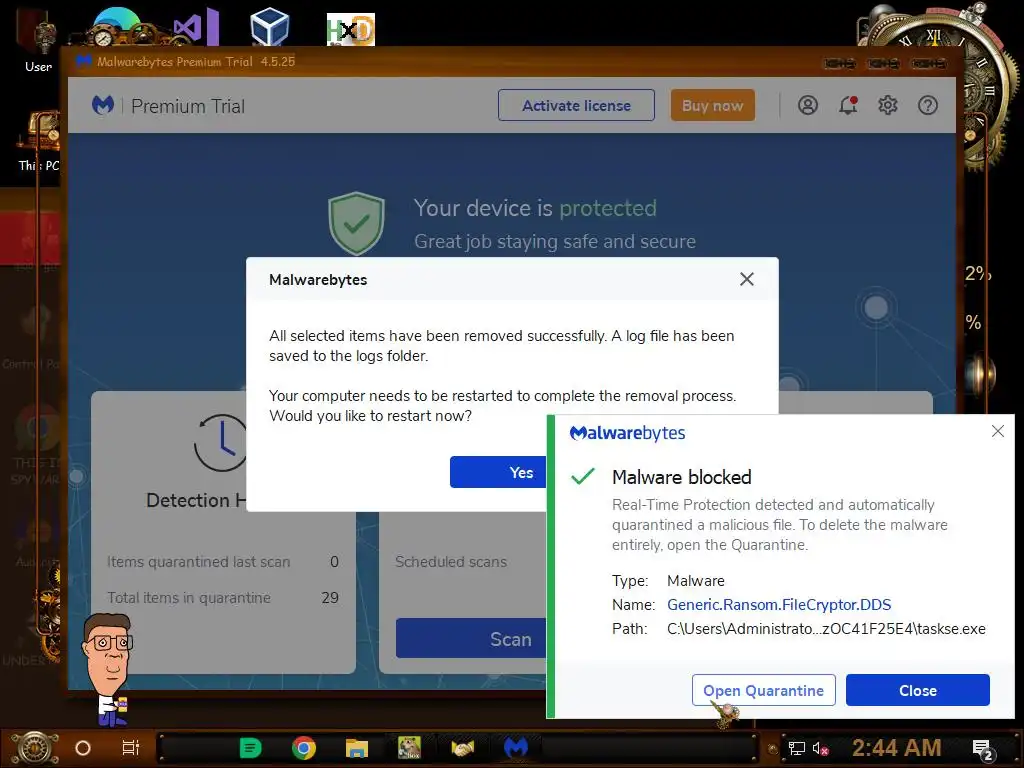This screenshot has height=768, width=1024.
Task: Click the green protected shield icon
Action: pyautogui.click(x=356, y=223)
